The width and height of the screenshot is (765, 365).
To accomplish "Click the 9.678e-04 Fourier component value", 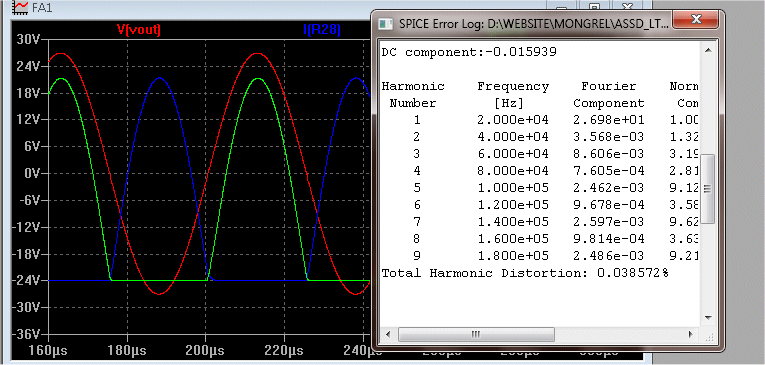I will coord(608,205).
